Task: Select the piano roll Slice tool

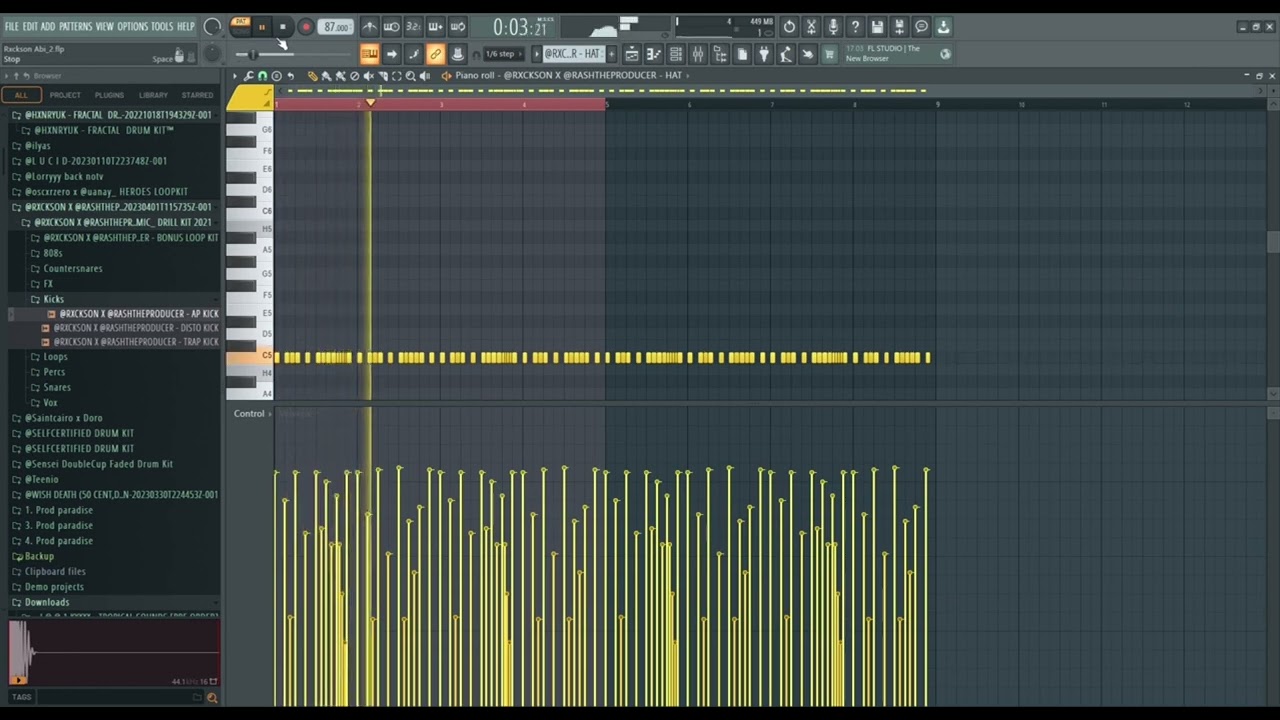Action: pyautogui.click(x=383, y=76)
